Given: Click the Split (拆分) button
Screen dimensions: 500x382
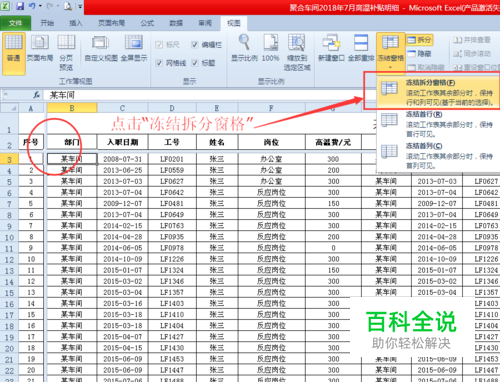Looking at the screenshot, I should click(x=419, y=40).
